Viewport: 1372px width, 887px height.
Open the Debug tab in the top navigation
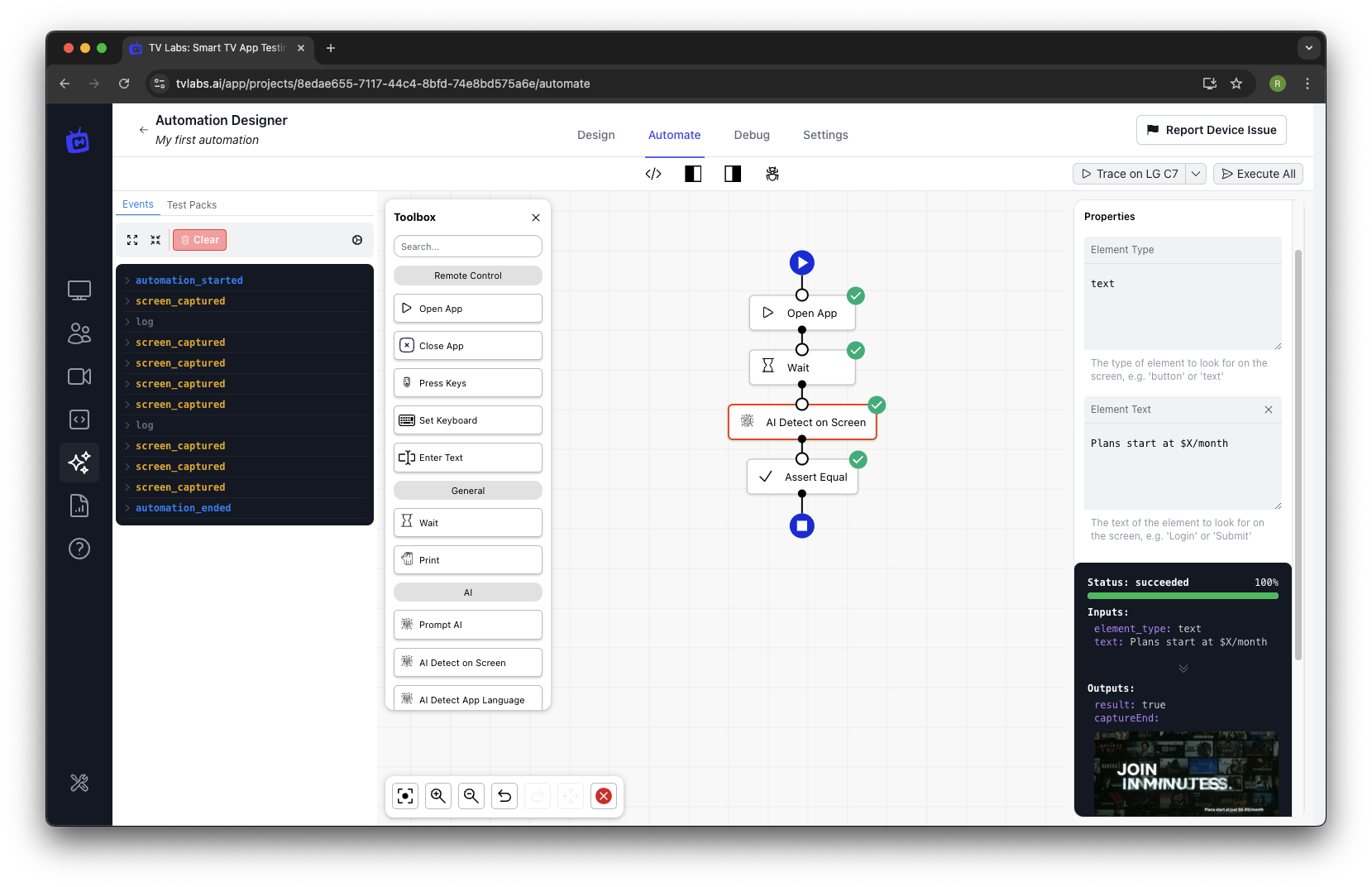pos(752,135)
